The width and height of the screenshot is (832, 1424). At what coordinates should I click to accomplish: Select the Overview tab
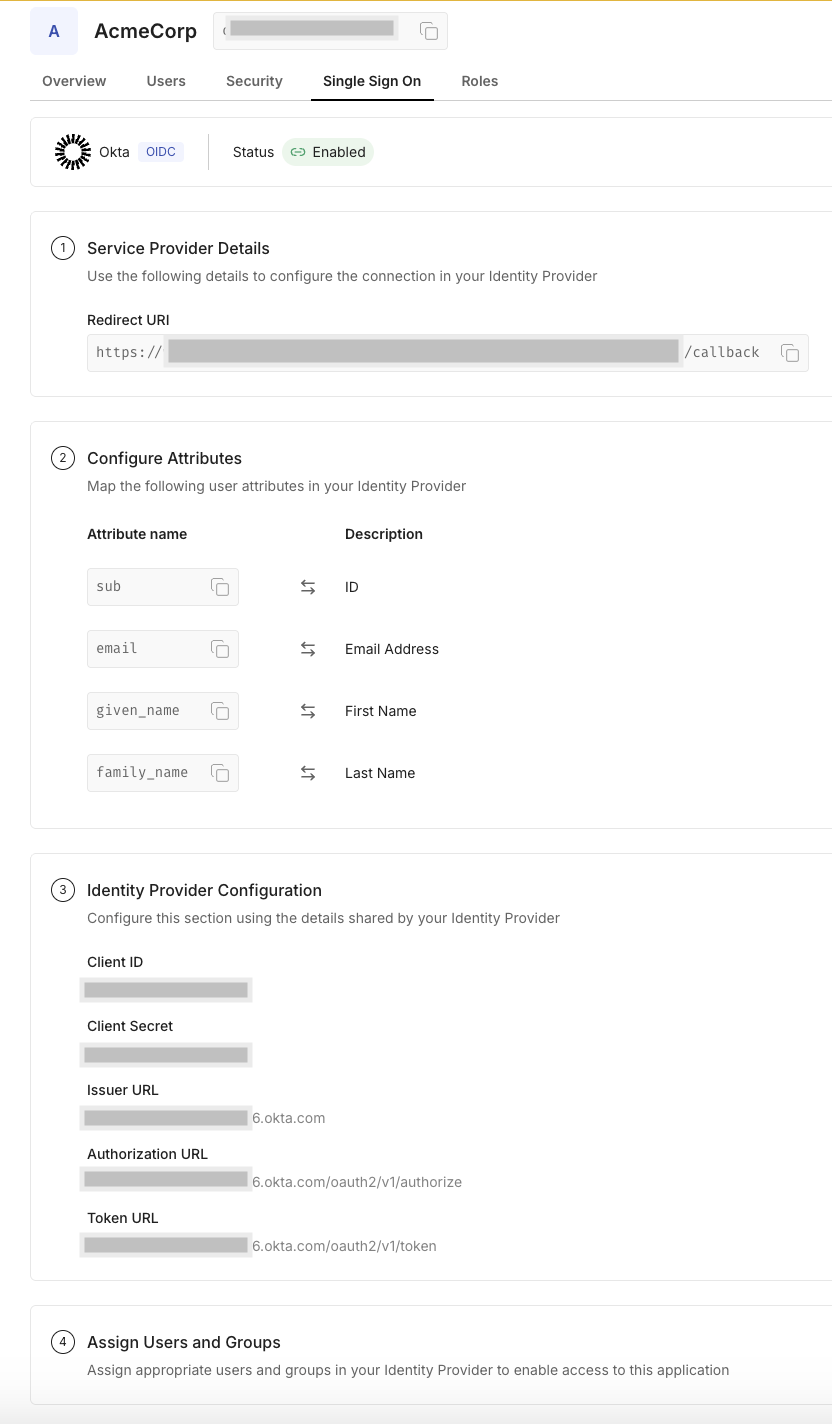click(x=74, y=81)
